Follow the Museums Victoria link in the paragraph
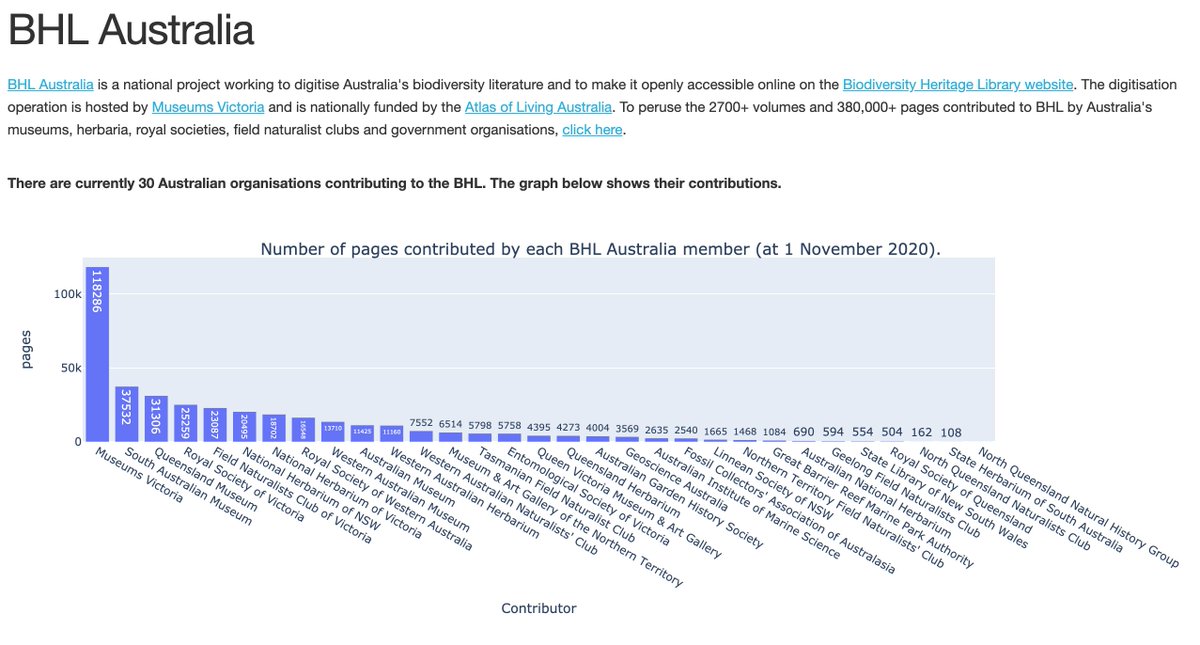1200x645 pixels. [208, 107]
